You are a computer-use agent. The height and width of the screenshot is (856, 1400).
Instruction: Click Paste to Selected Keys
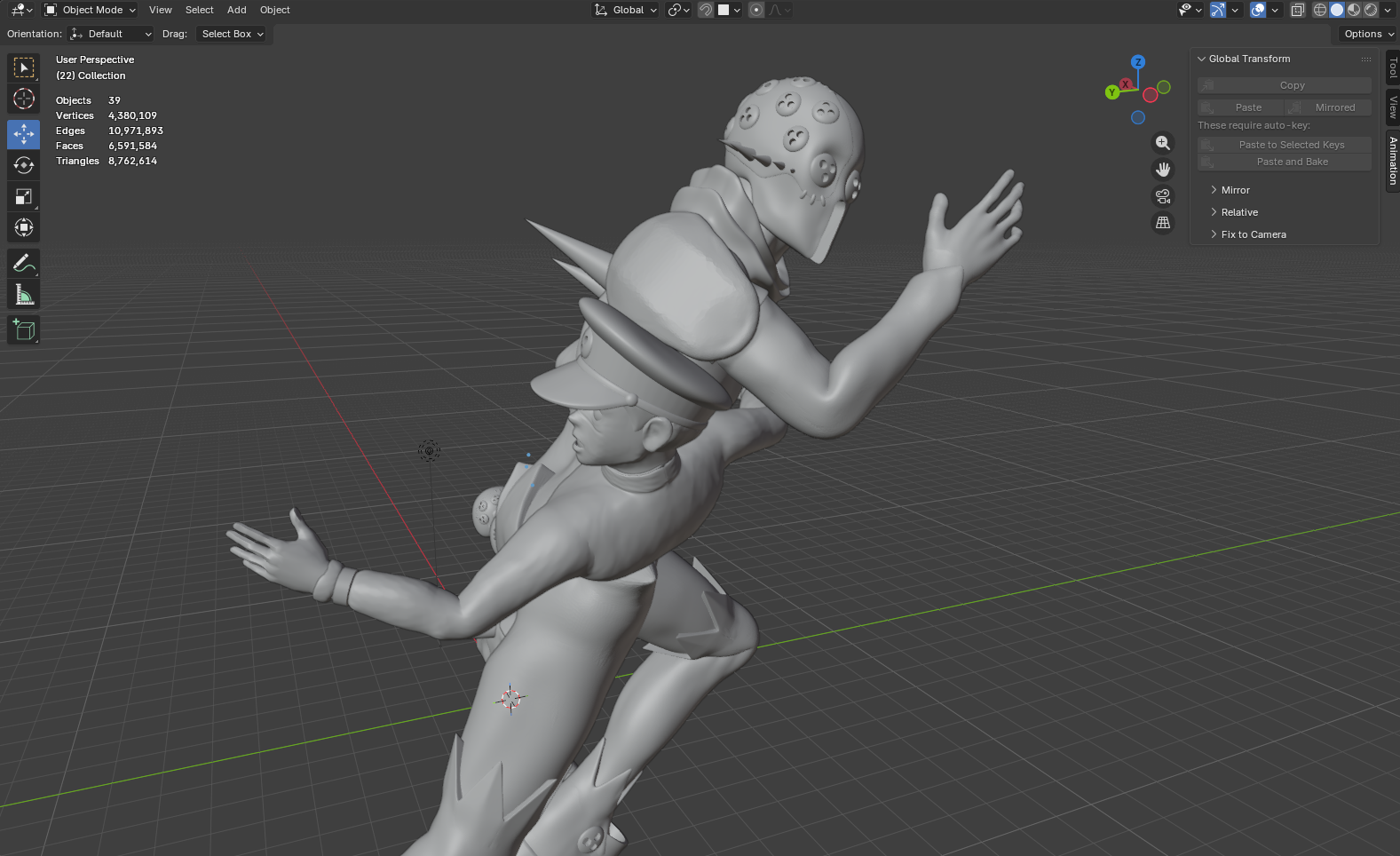tap(1285, 145)
